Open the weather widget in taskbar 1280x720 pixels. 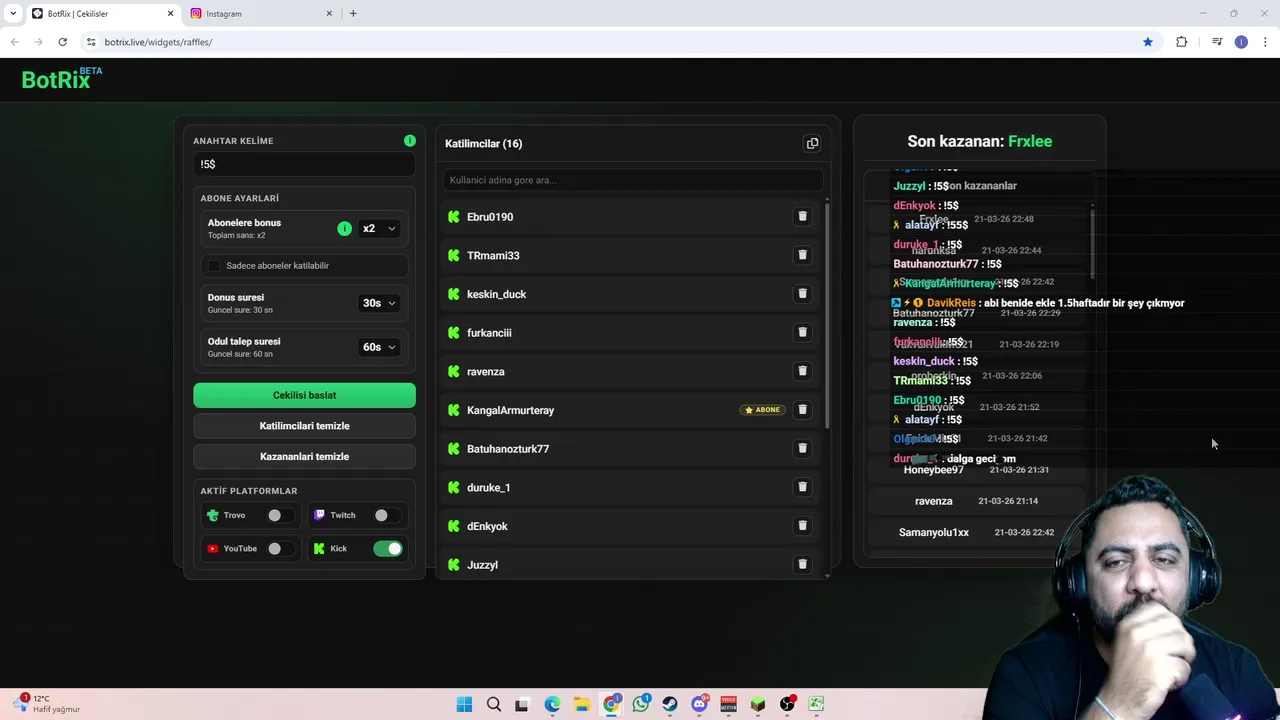[x=48, y=704]
